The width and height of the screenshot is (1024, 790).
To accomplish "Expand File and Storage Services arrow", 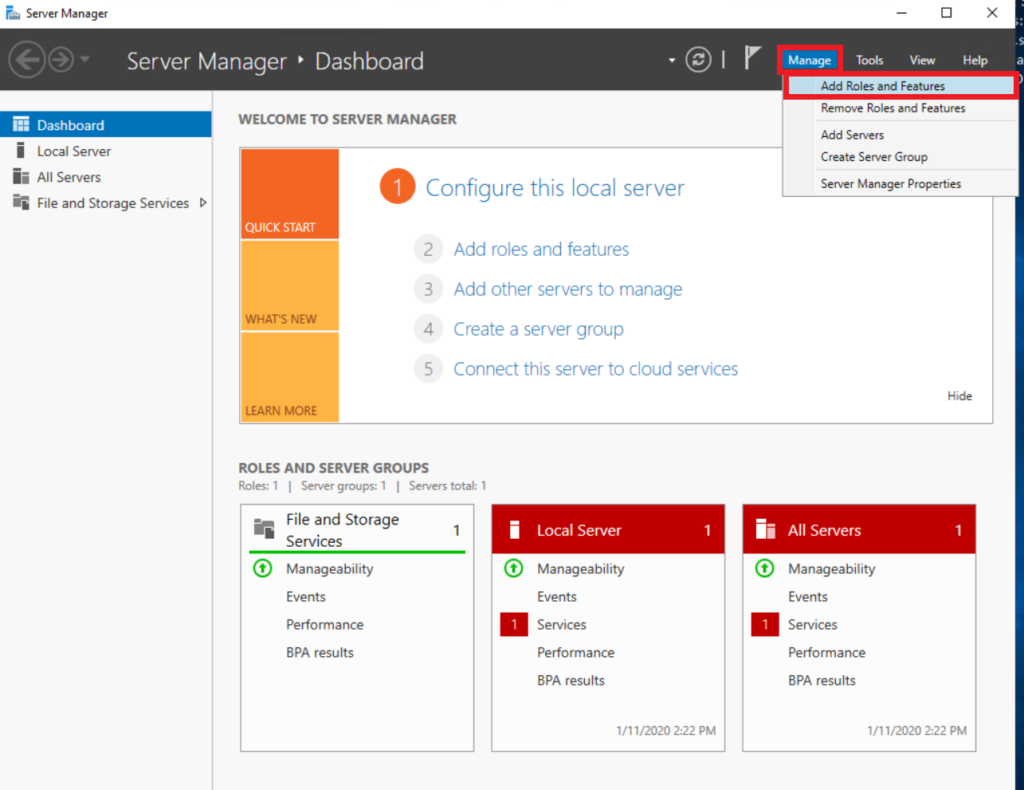I will [203, 203].
